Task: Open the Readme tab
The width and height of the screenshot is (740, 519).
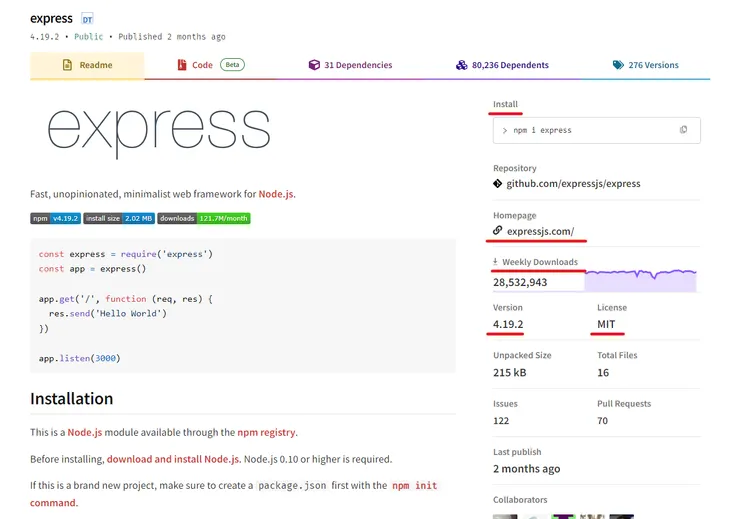Action: pos(87,65)
